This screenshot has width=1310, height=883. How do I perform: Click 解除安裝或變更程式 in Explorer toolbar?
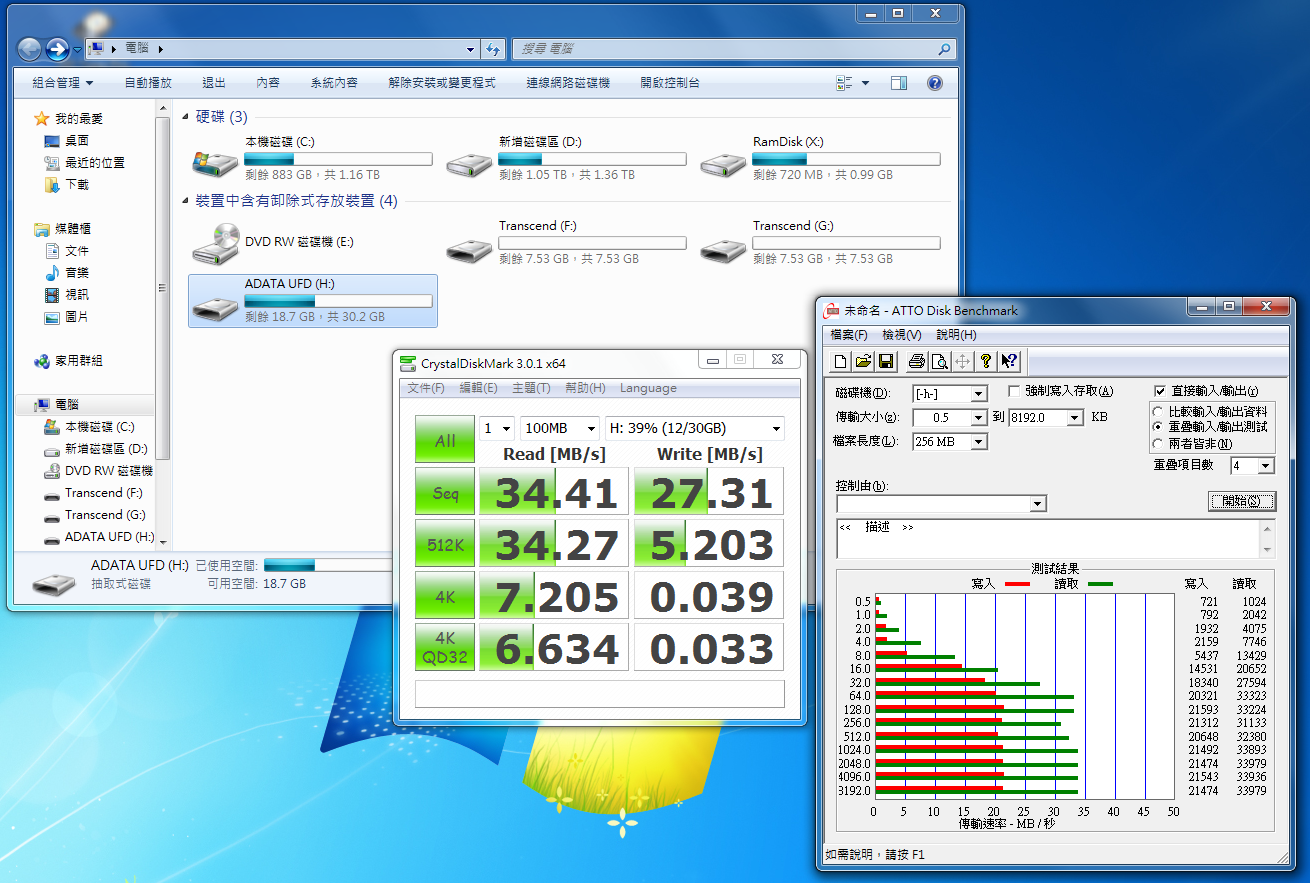[x=442, y=83]
